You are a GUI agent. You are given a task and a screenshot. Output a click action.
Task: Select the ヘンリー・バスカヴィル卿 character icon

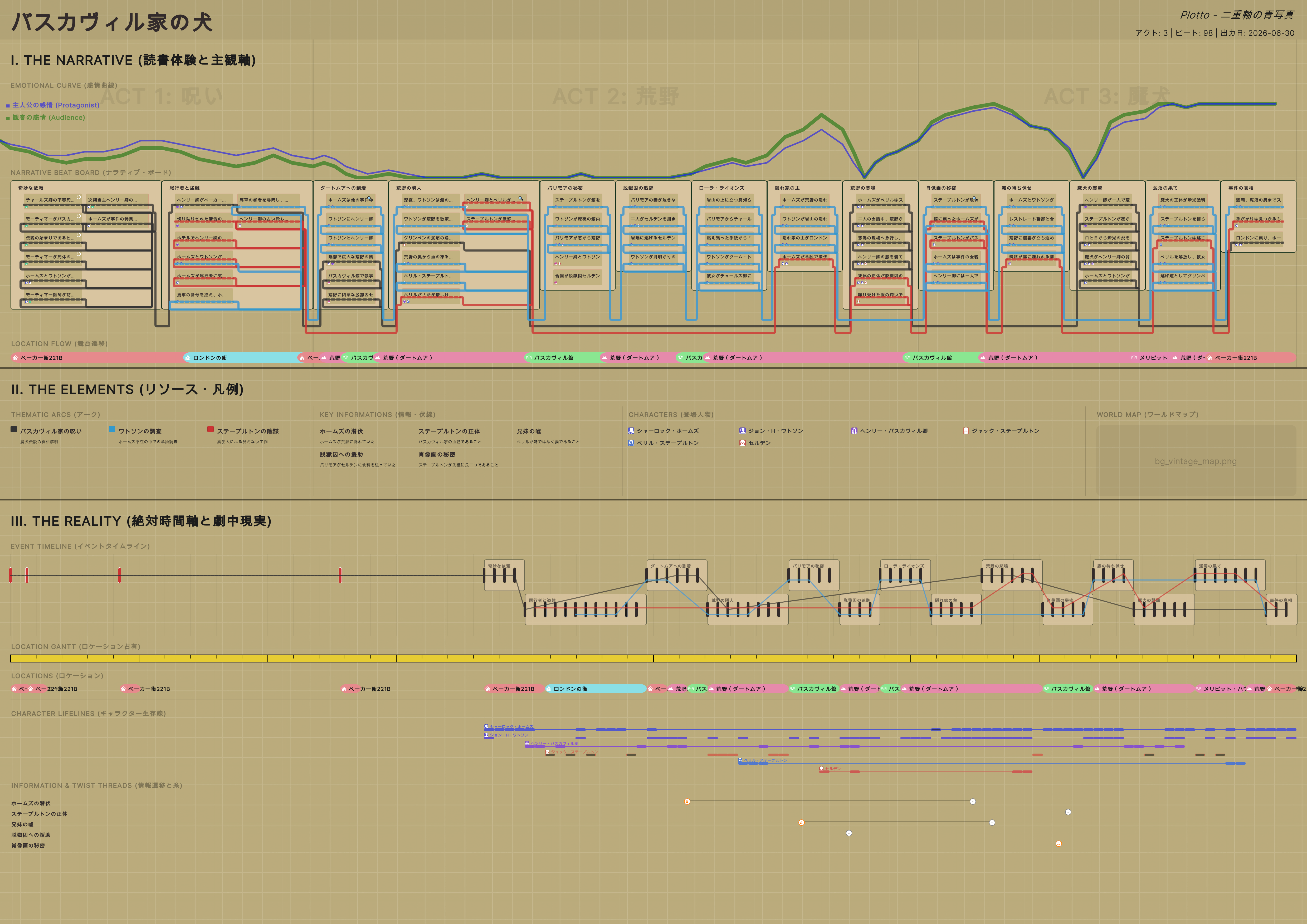point(854,431)
